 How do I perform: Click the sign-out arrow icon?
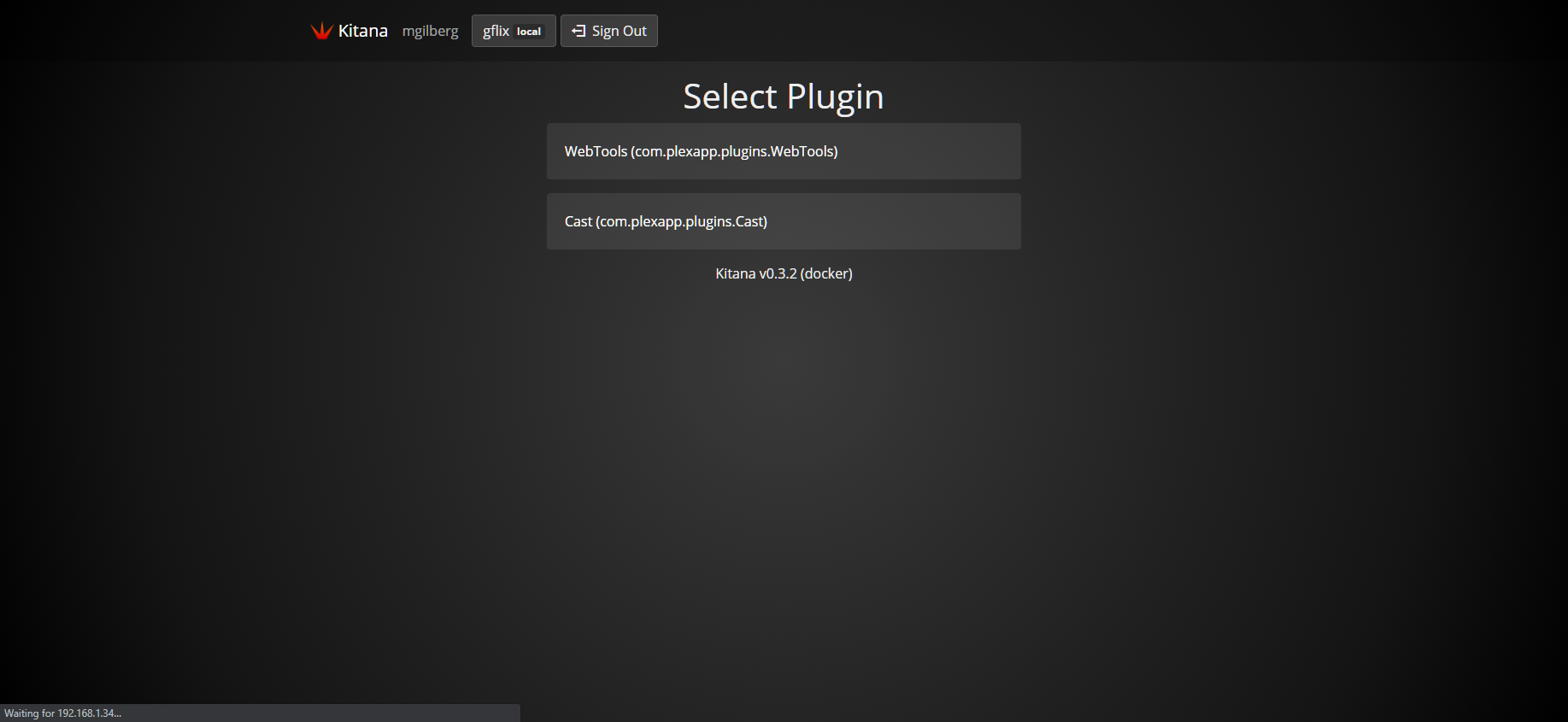click(x=578, y=31)
